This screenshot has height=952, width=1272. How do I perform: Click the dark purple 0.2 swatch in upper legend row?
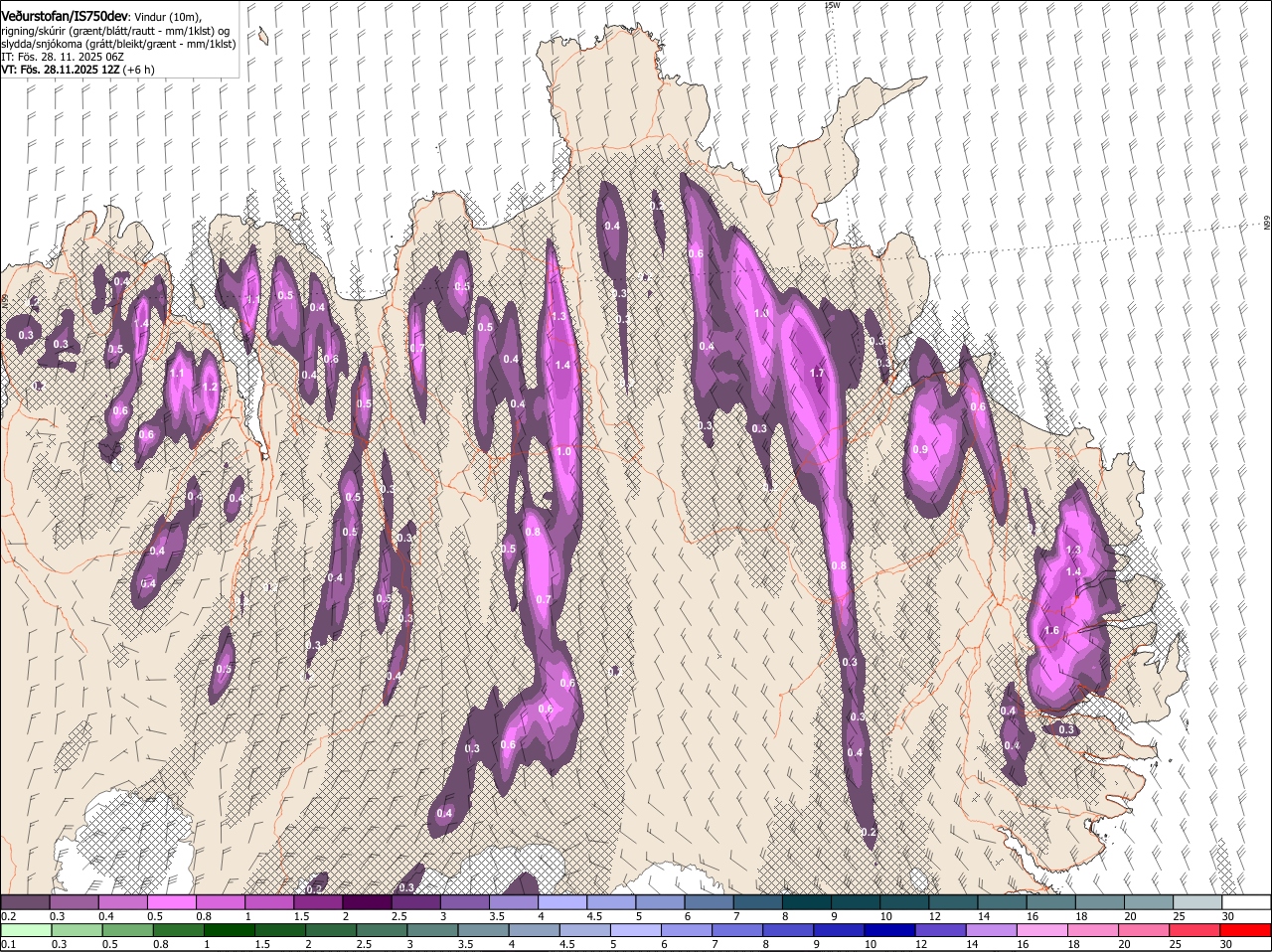tap(25, 902)
